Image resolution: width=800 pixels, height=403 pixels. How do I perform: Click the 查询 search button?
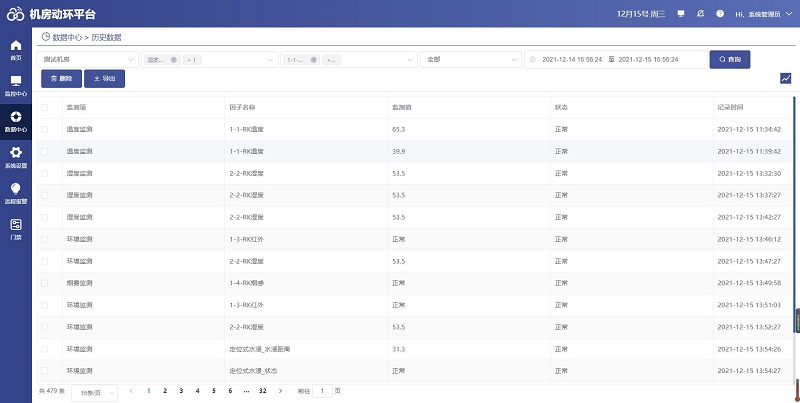point(730,60)
